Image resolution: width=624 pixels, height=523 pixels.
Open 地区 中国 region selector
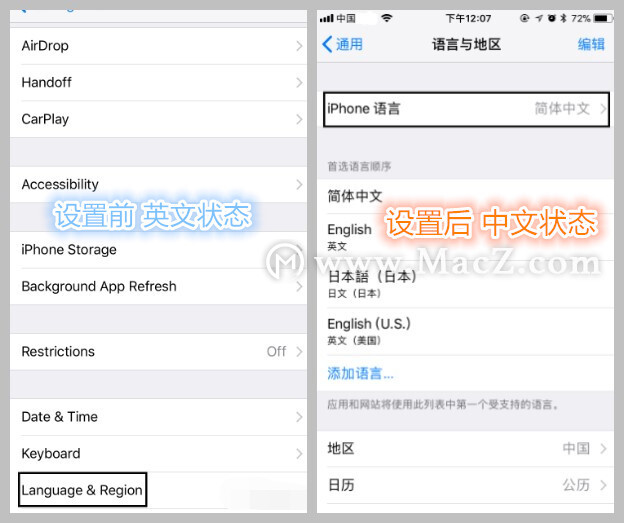[x=466, y=449]
